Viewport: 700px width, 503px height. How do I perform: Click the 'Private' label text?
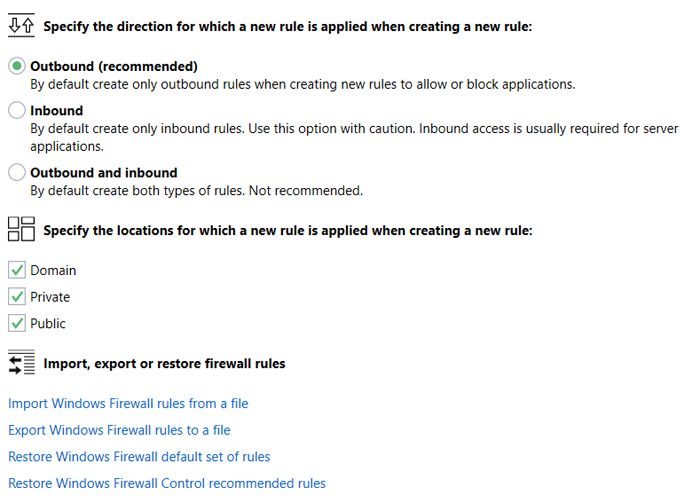(50, 297)
